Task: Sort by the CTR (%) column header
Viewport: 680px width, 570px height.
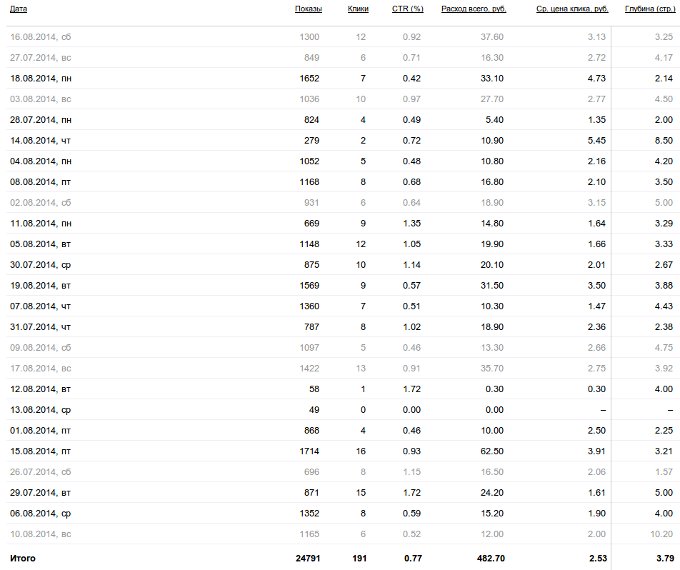Action: (x=408, y=9)
